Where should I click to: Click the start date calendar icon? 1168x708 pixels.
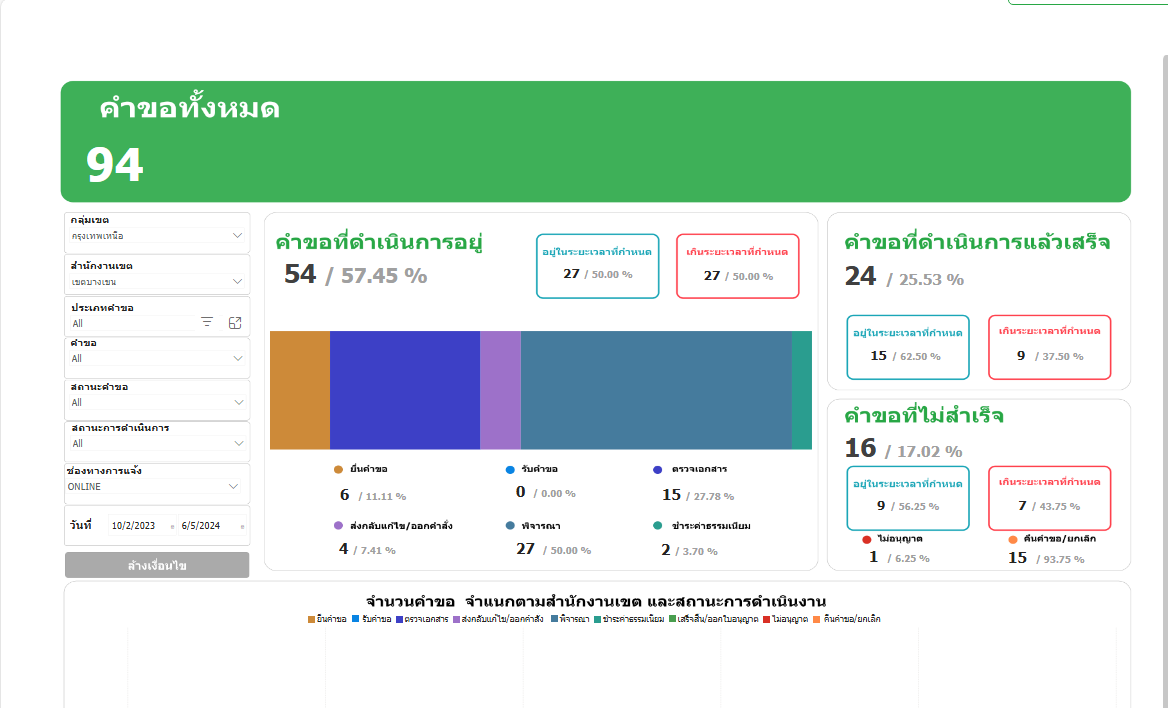[173, 526]
